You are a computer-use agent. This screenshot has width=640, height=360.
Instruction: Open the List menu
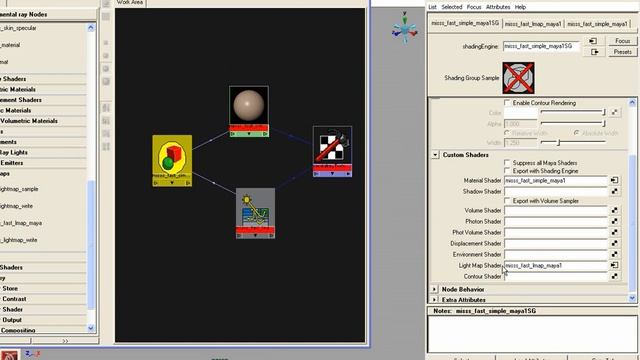pyautogui.click(x=432, y=7)
